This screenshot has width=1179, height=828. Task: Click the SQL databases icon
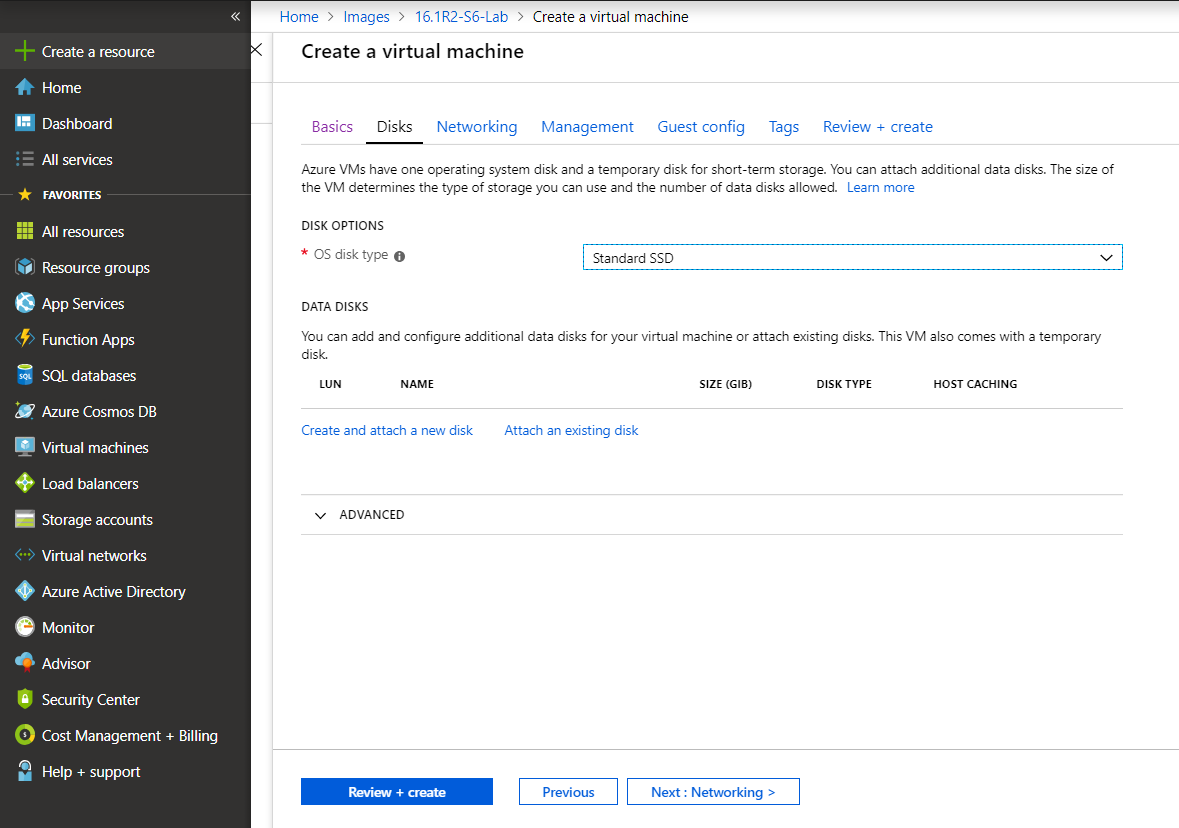tap(25, 375)
